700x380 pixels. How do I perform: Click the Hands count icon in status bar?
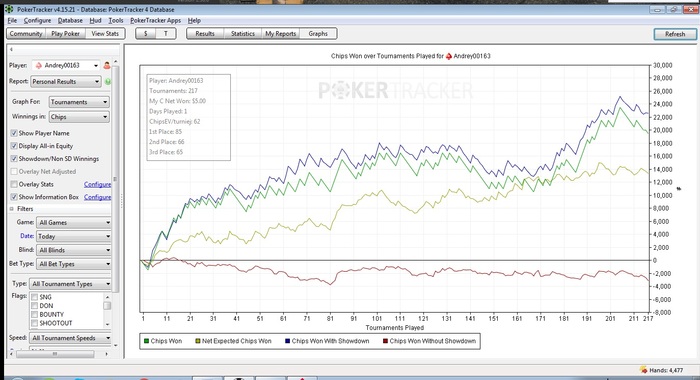pyautogui.click(x=643, y=370)
